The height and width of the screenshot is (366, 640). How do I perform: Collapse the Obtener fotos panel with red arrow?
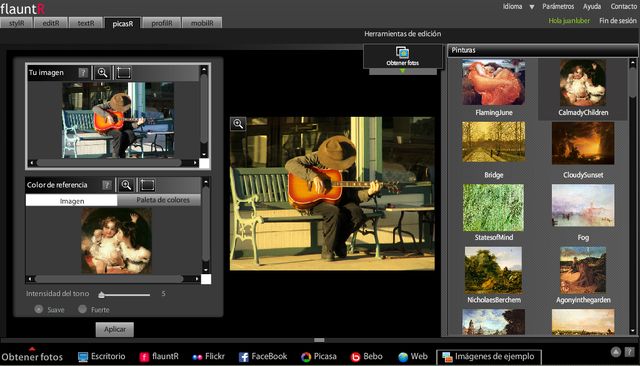tap(32, 349)
